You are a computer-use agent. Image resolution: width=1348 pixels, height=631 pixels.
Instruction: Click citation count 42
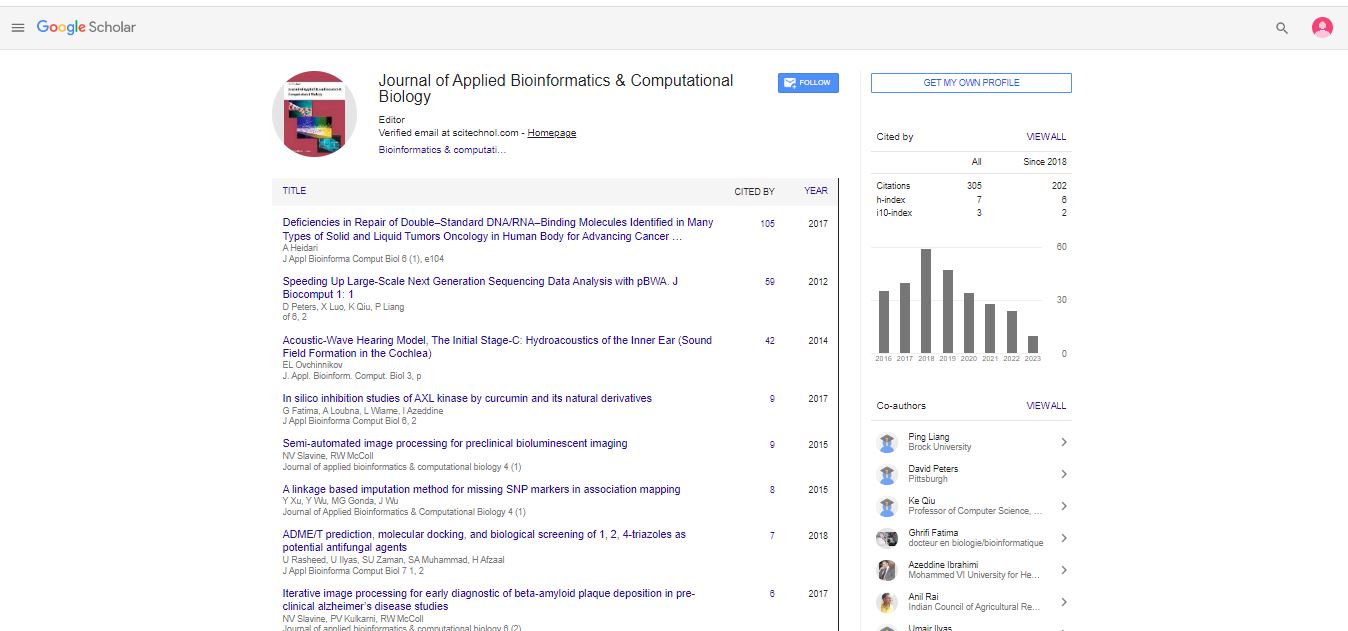770,341
